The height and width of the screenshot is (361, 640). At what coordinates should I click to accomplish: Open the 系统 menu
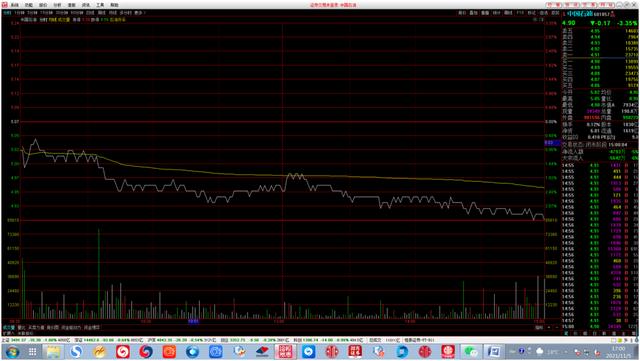tap(15, 5)
